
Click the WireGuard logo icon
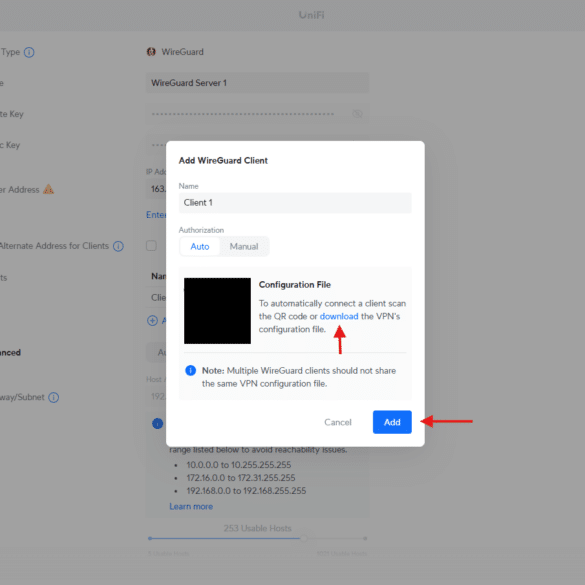click(151, 52)
